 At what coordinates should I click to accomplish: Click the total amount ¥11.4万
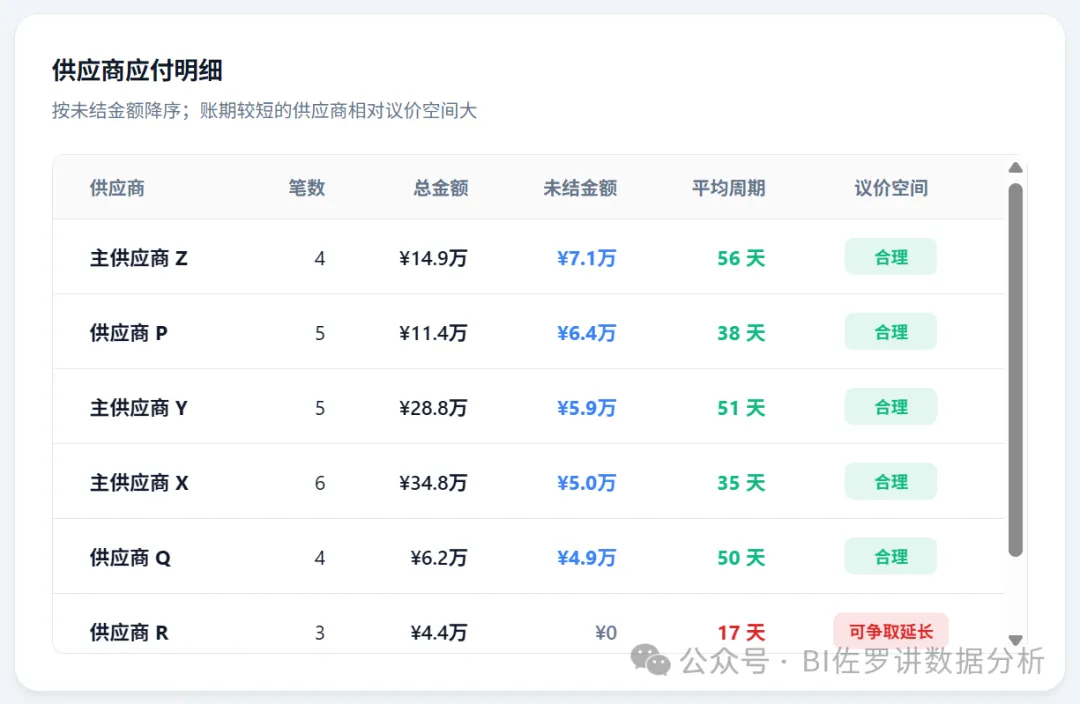coord(433,333)
